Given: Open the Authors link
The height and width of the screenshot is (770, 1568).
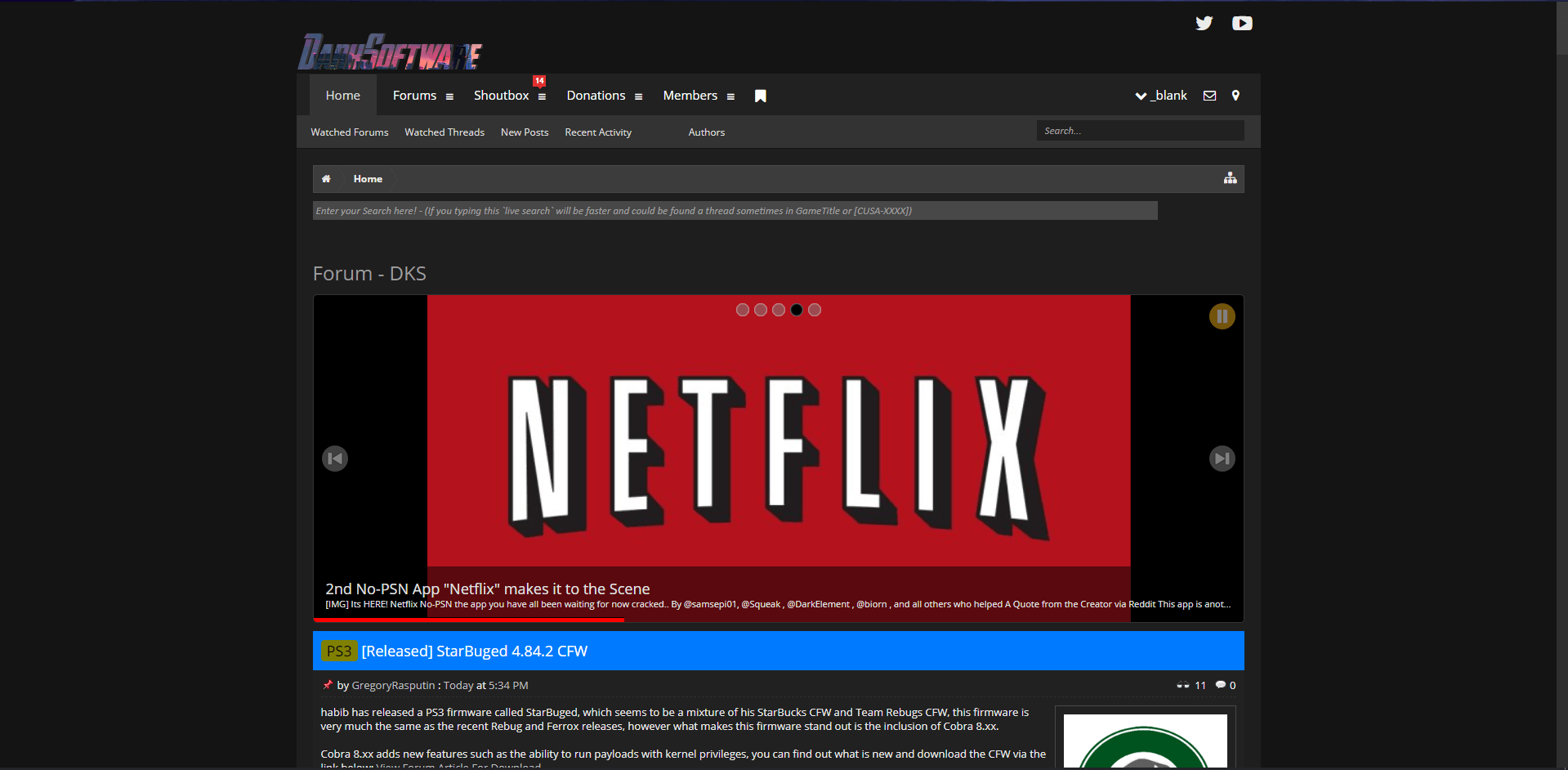Looking at the screenshot, I should point(707,132).
